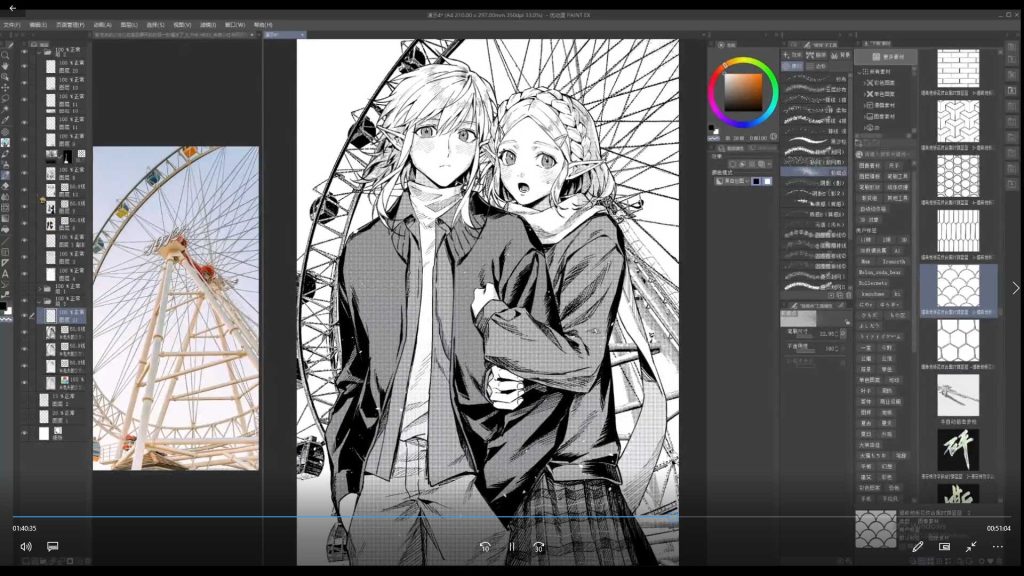Click the Melon_soda_bear material tag
Viewport: 1024px width, 576px height.
pyautogui.click(x=882, y=273)
